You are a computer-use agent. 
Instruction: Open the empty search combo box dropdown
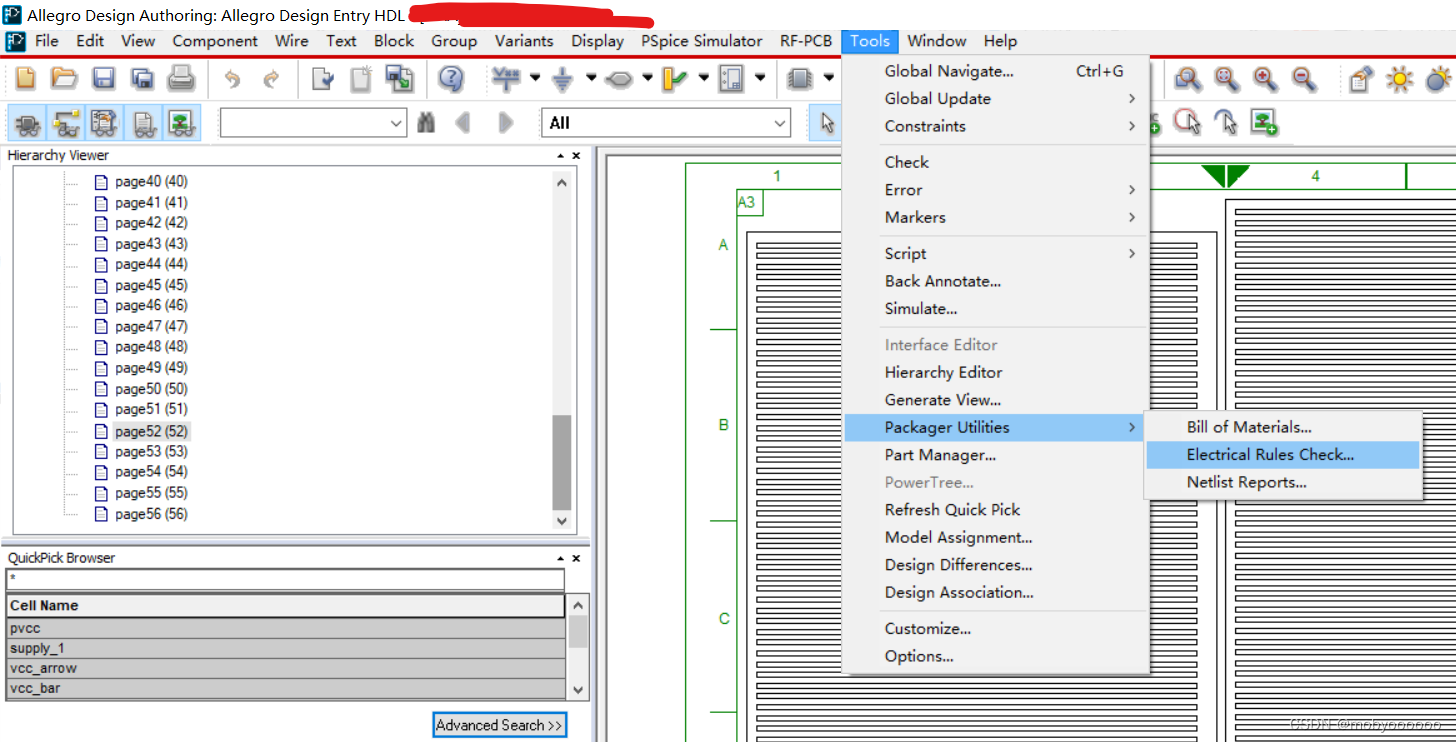coord(394,122)
